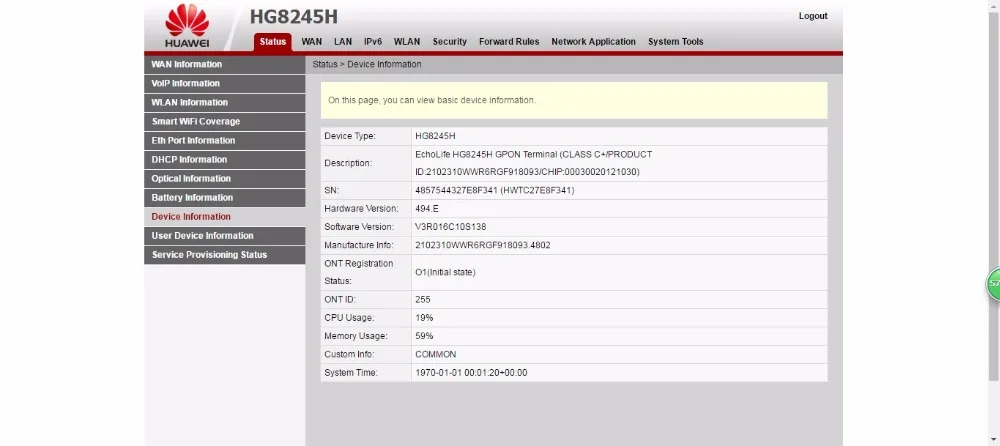
Task: View DHCP Information page
Action: [x=224, y=160]
